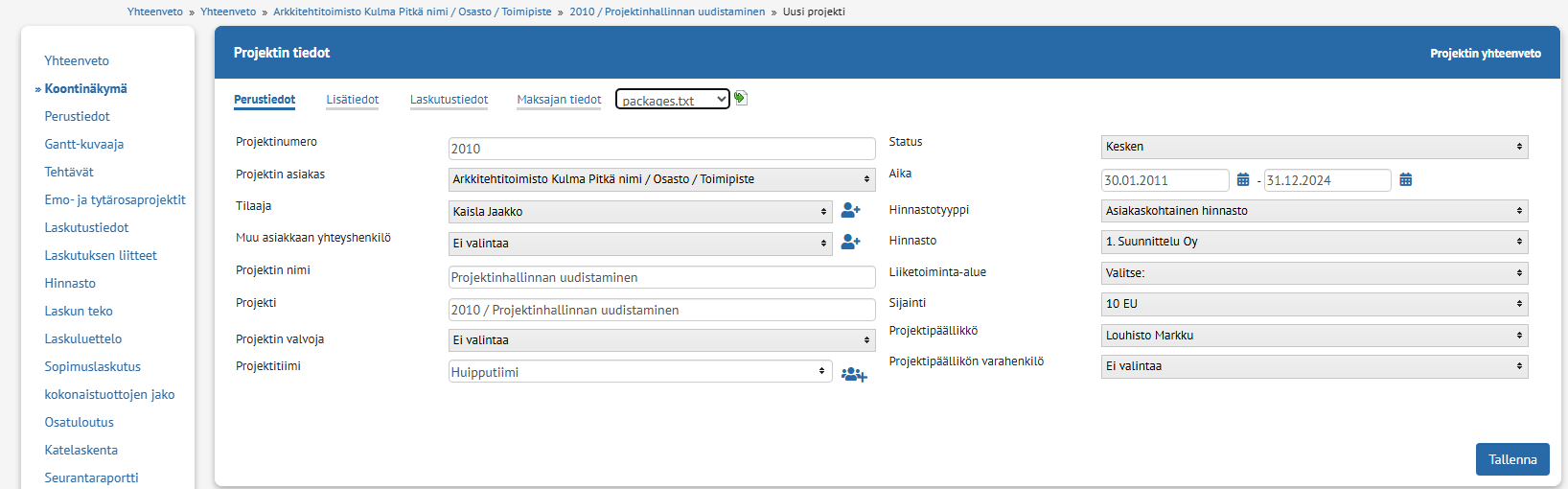Image resolution: width=1568 pixels, height=489 pixels.
Task: Open the Laskutustiedot tab
Action: click(450, 100)
